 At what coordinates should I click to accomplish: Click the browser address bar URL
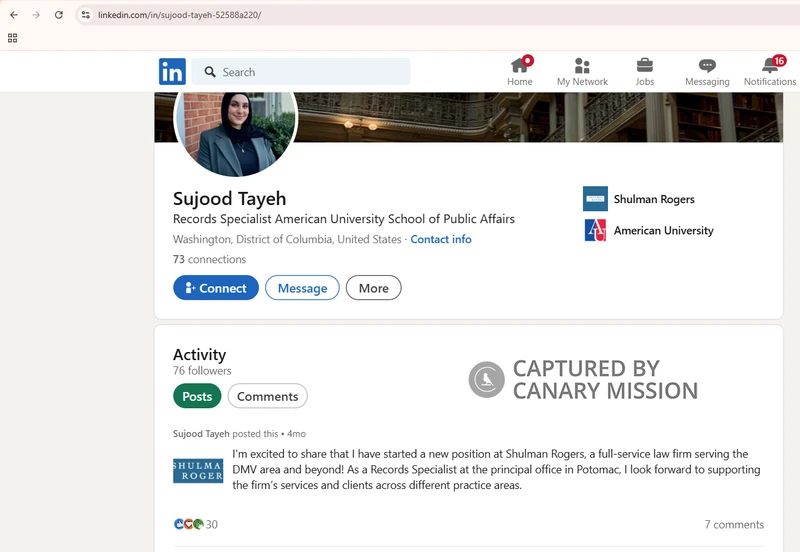click(x=180, y=15)
